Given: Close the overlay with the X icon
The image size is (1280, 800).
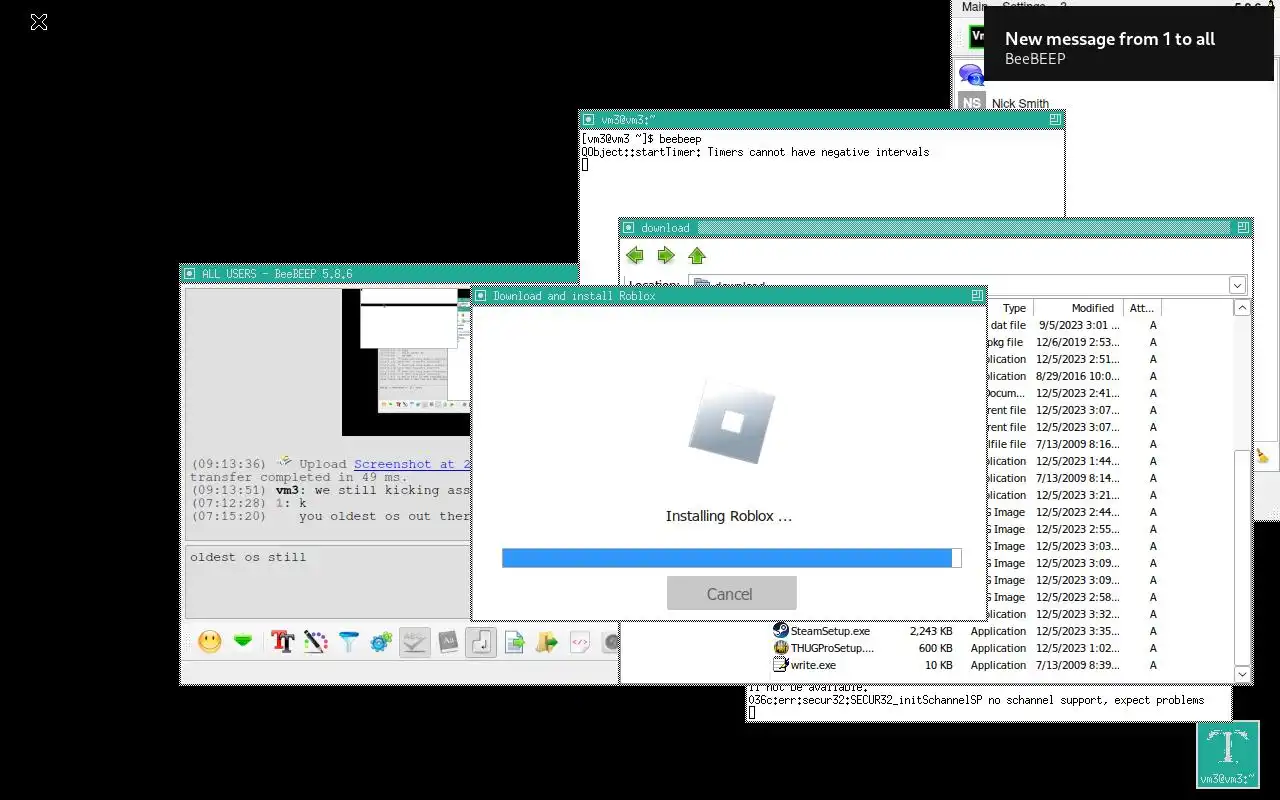Looking at the screenshot, I should tap(39, 22).
